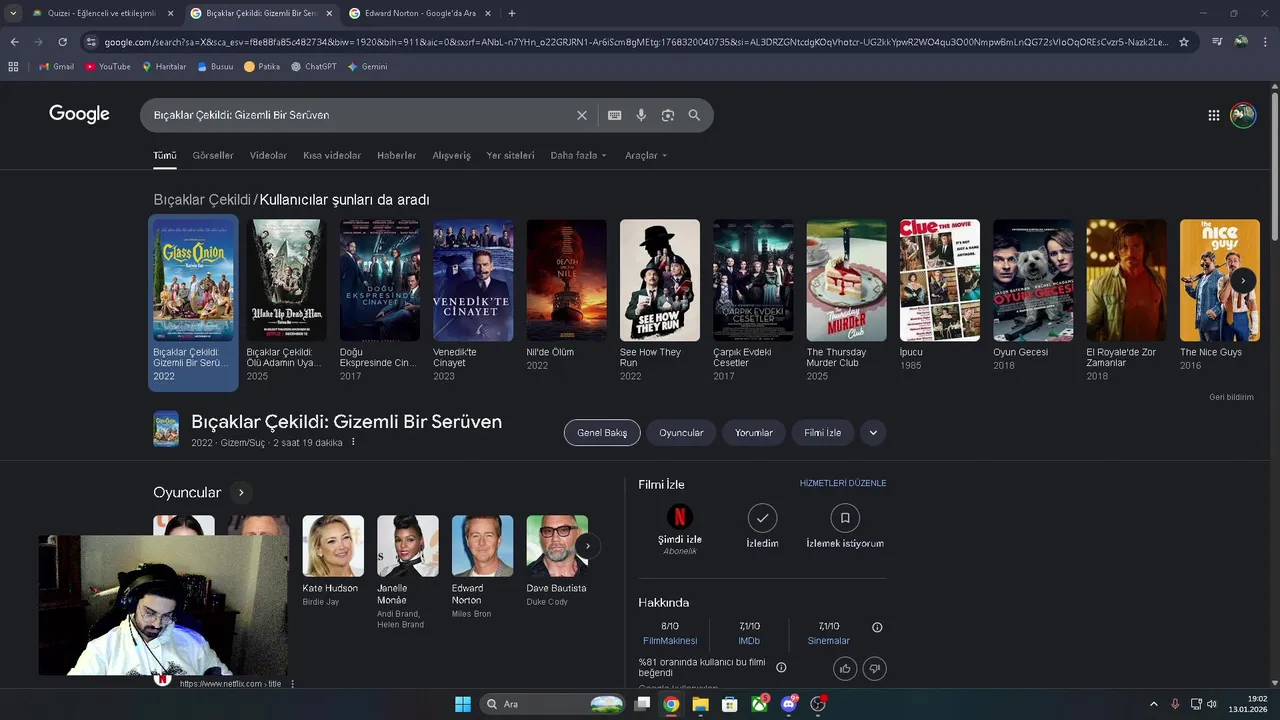Click the page vertical scrollbar
The width and height of the screenshot is (1280, 720).
pyautogui.click(x=1275, y=165)
